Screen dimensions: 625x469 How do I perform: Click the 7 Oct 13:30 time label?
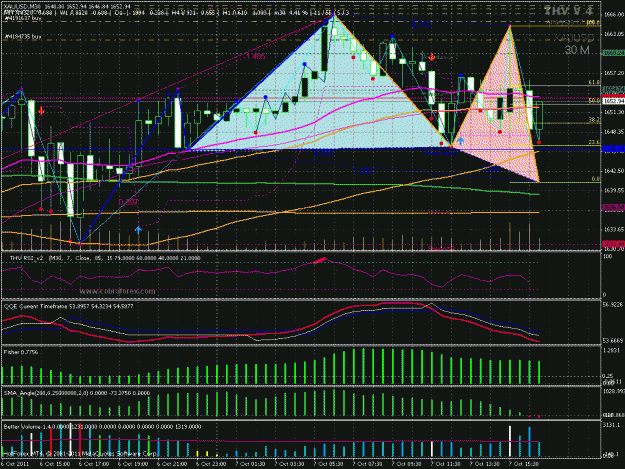(484, 464)
